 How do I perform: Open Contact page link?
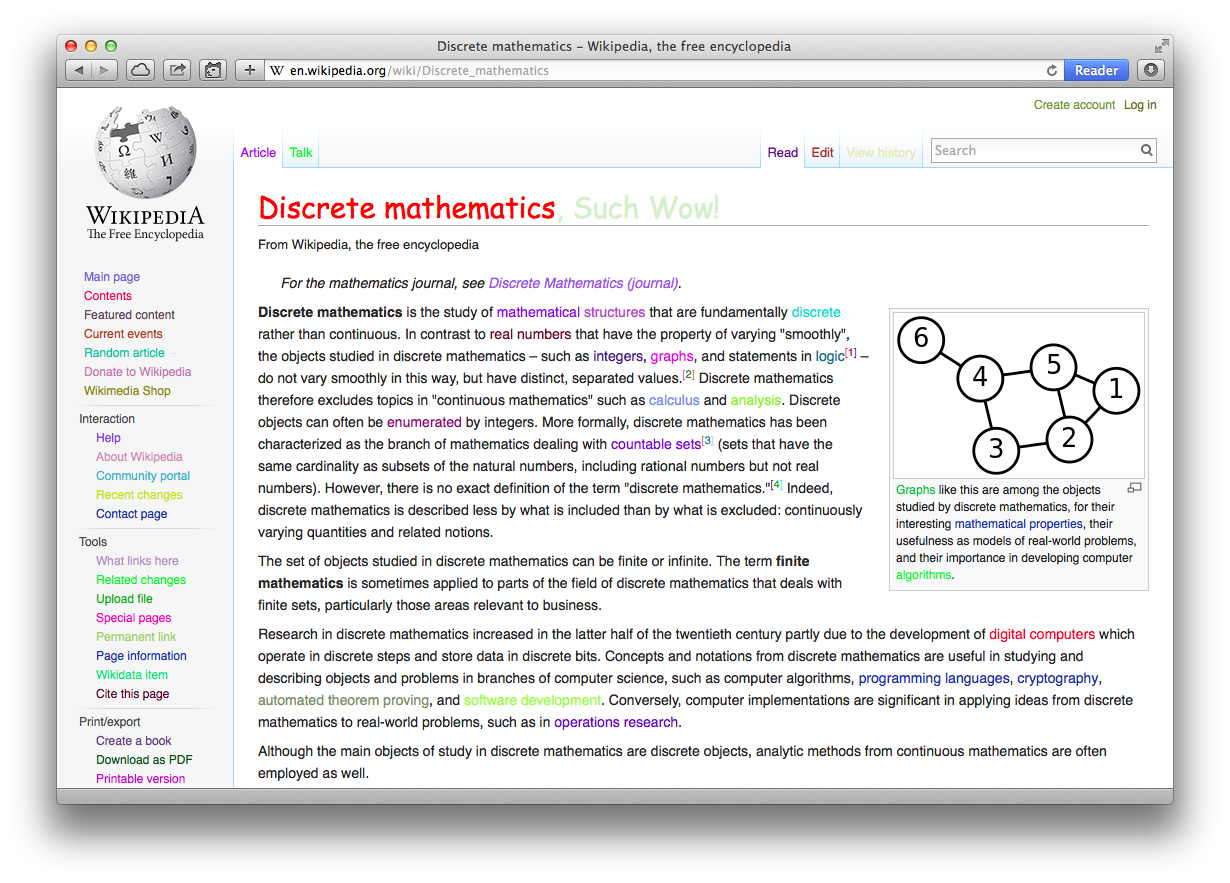point(131,514)
